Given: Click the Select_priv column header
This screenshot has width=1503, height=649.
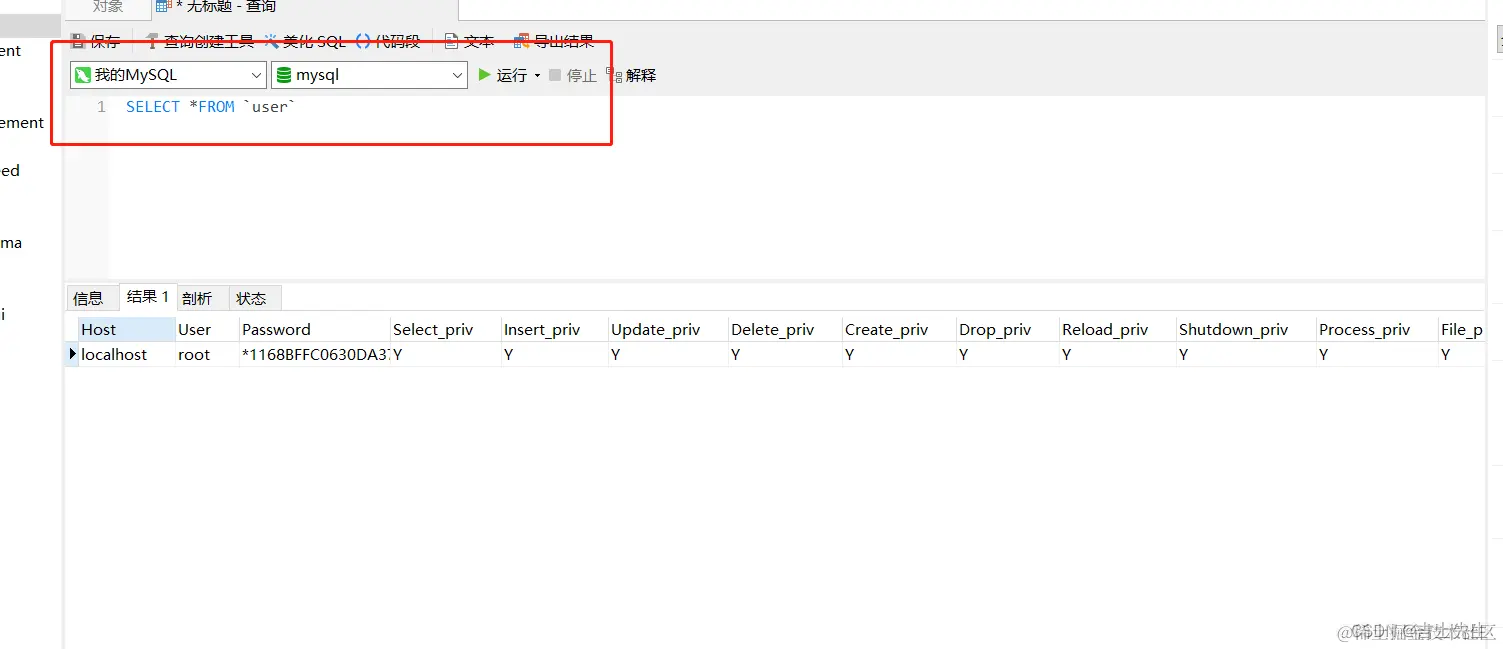Looking at the screenshot, I should point(445,329).
